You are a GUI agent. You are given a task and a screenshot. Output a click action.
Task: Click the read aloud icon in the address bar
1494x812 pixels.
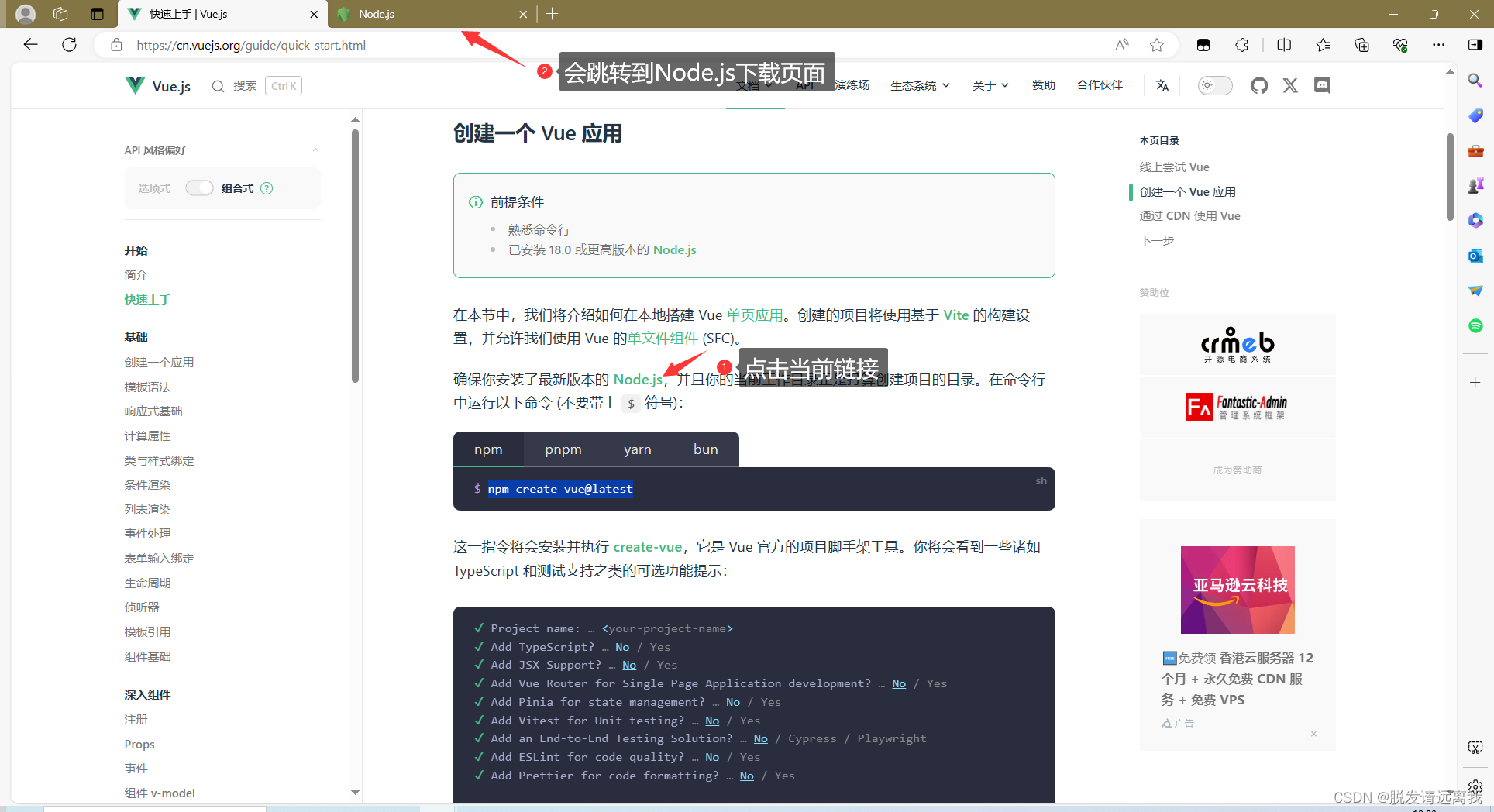pyautogui.click(x=1121, y=45)
